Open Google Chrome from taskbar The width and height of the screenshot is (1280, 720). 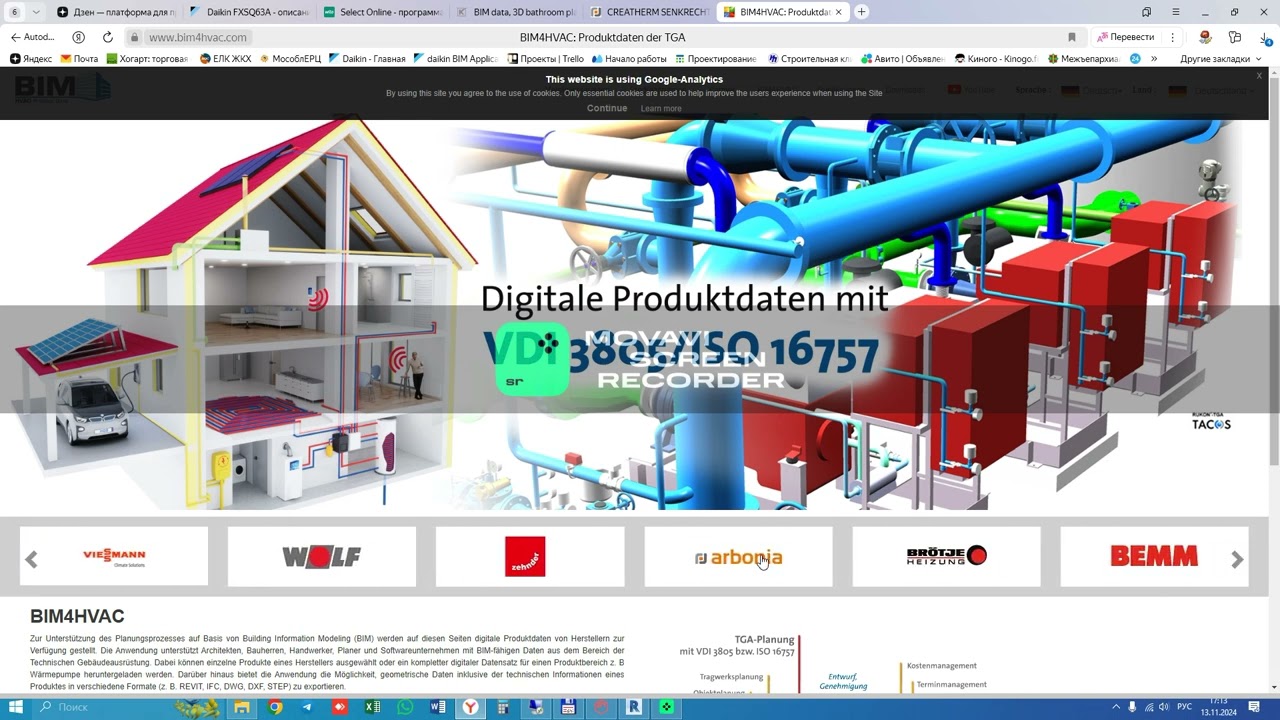275,707
